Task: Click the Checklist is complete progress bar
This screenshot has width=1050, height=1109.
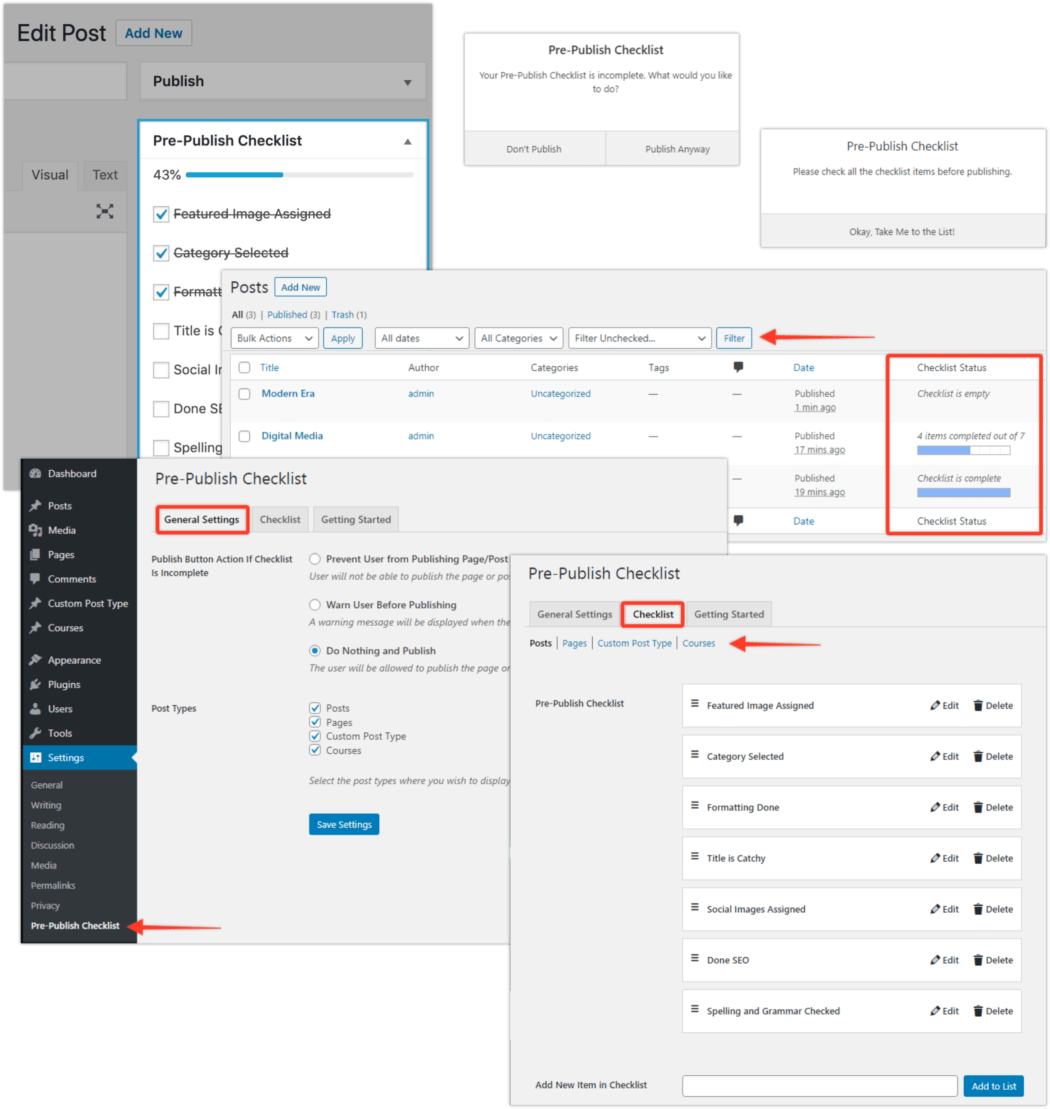Action: pyautogui.click(x=963, y=493)
